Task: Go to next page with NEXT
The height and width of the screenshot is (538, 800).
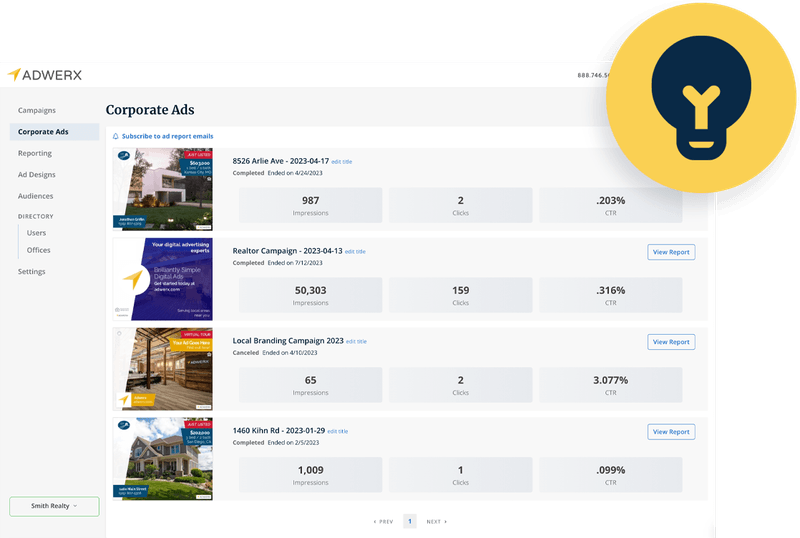Action: click(x=437, y=522)
